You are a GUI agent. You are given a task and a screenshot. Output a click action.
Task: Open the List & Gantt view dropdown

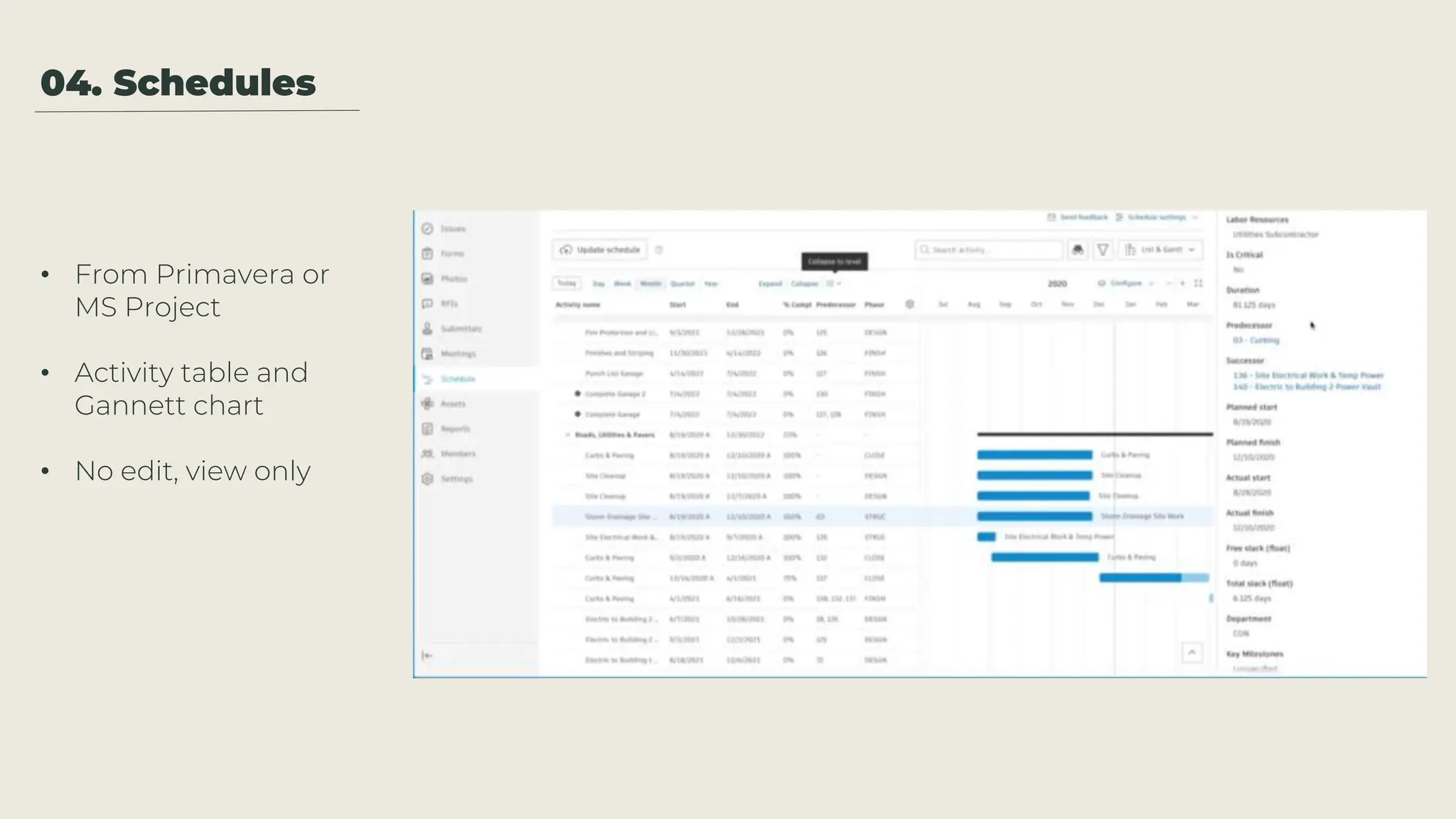click(x=1162, y=250)
